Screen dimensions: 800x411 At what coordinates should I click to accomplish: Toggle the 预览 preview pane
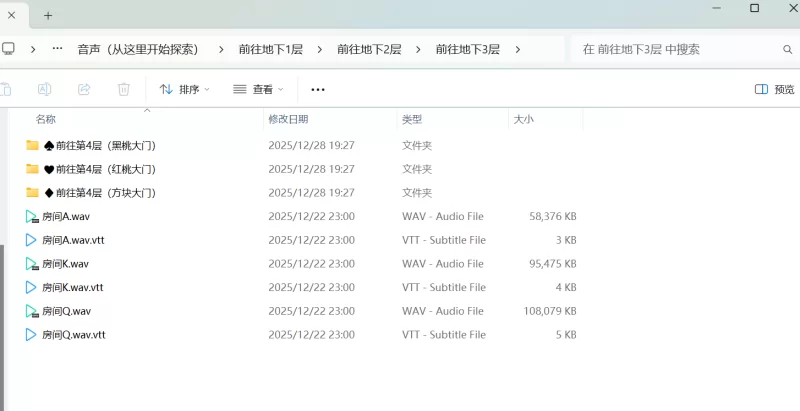pos(774,89)
